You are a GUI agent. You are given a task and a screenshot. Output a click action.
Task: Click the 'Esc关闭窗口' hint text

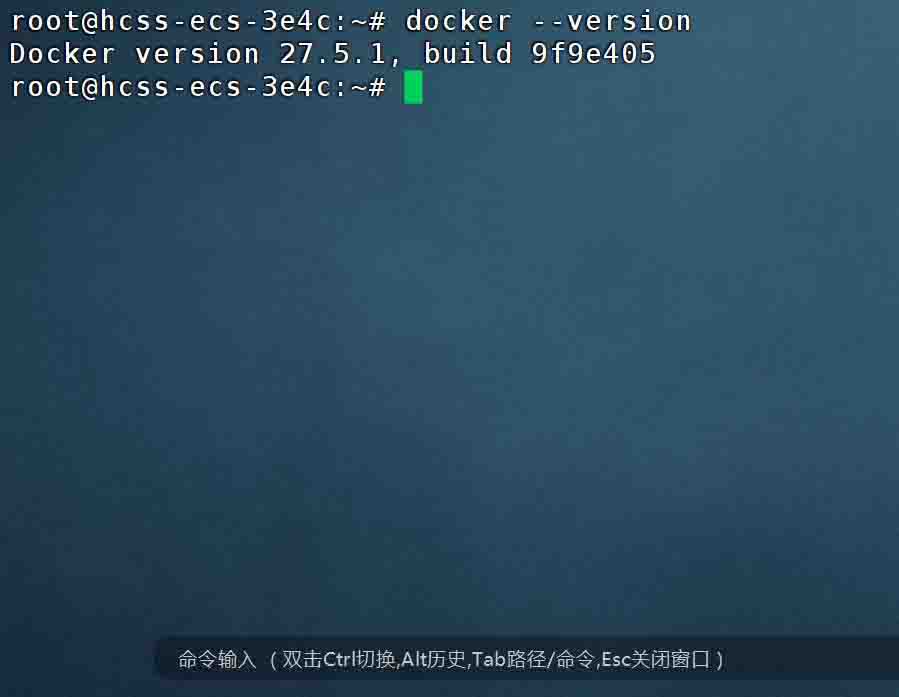pos(655,659)
